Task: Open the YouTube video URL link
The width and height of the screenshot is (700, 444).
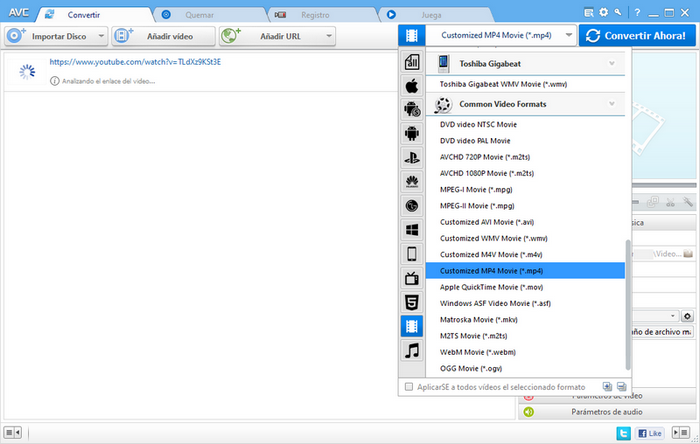Action: pyautogui.click(x=135, y=62)
